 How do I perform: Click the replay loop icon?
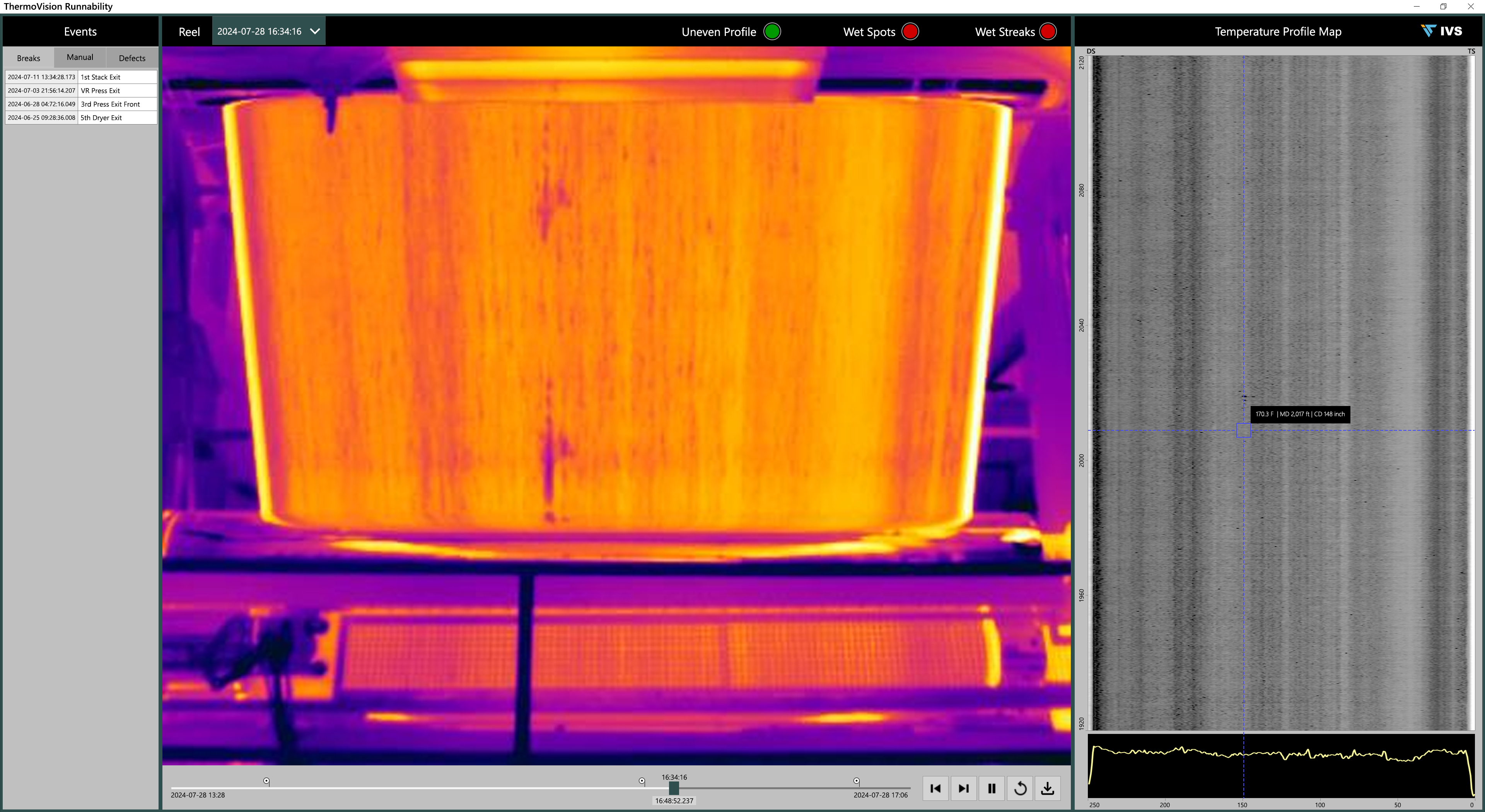(1020, 788)
